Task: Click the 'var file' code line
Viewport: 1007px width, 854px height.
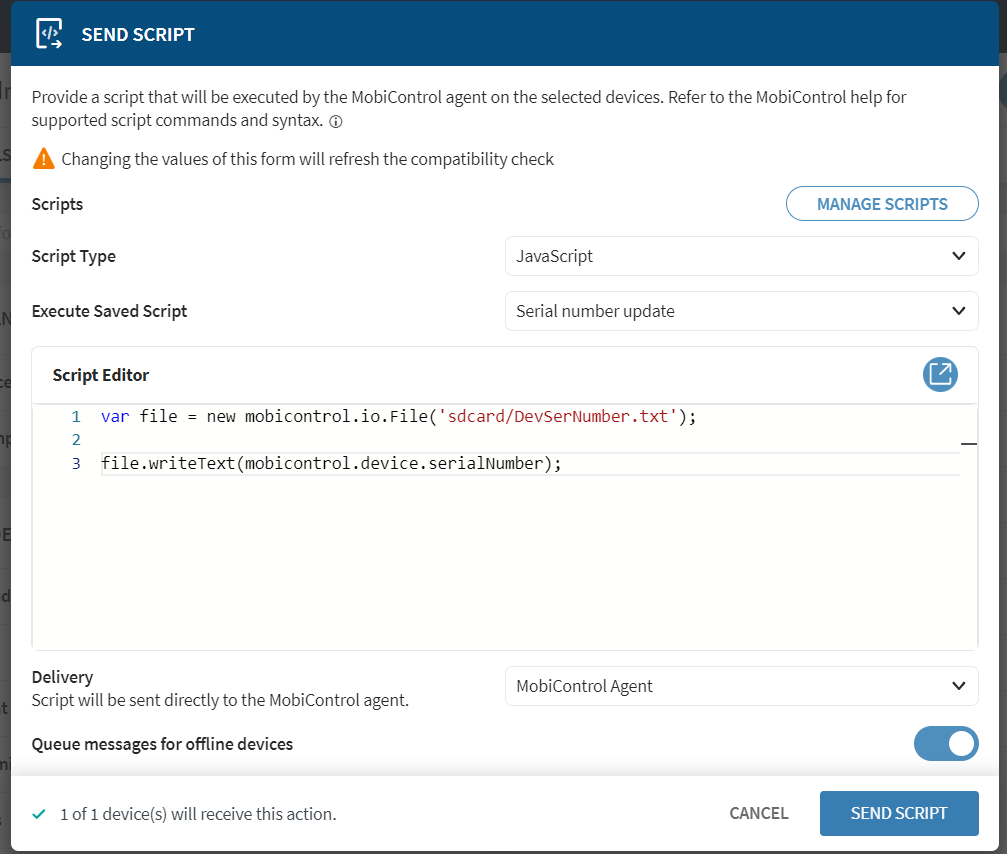Action: coord(397,416)
